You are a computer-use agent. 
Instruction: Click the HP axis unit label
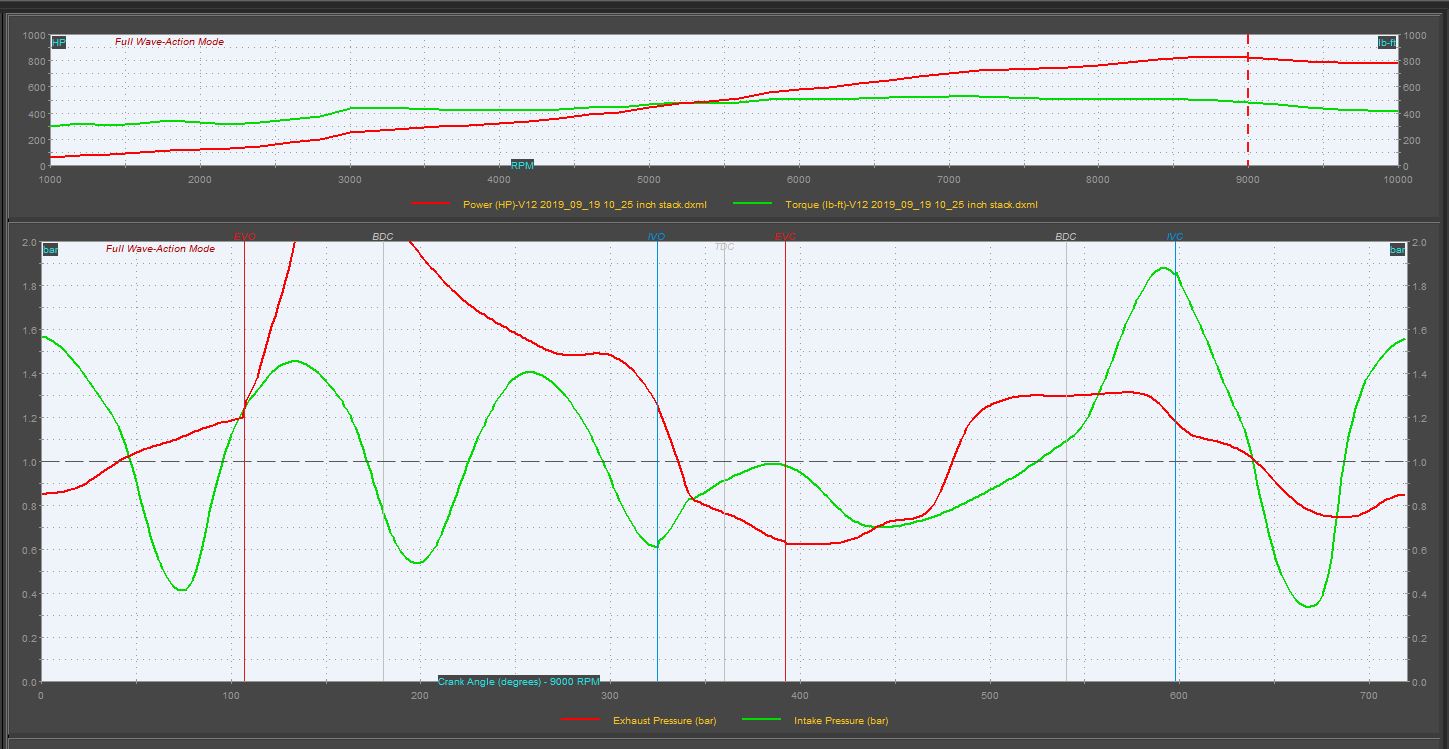pos(58,43)
